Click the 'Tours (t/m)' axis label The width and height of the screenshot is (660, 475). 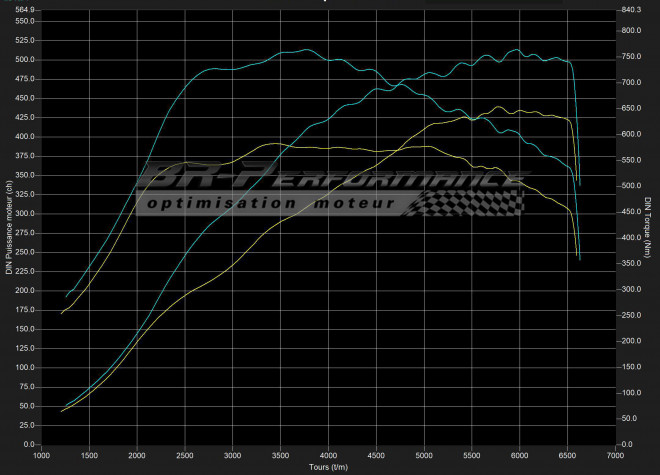[x=330, y=468]
